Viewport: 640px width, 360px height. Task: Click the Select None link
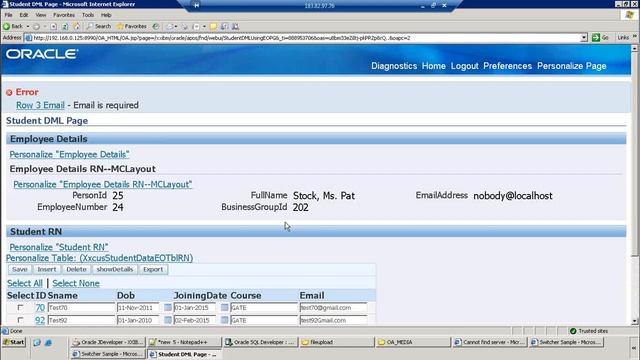coord(76,283)
